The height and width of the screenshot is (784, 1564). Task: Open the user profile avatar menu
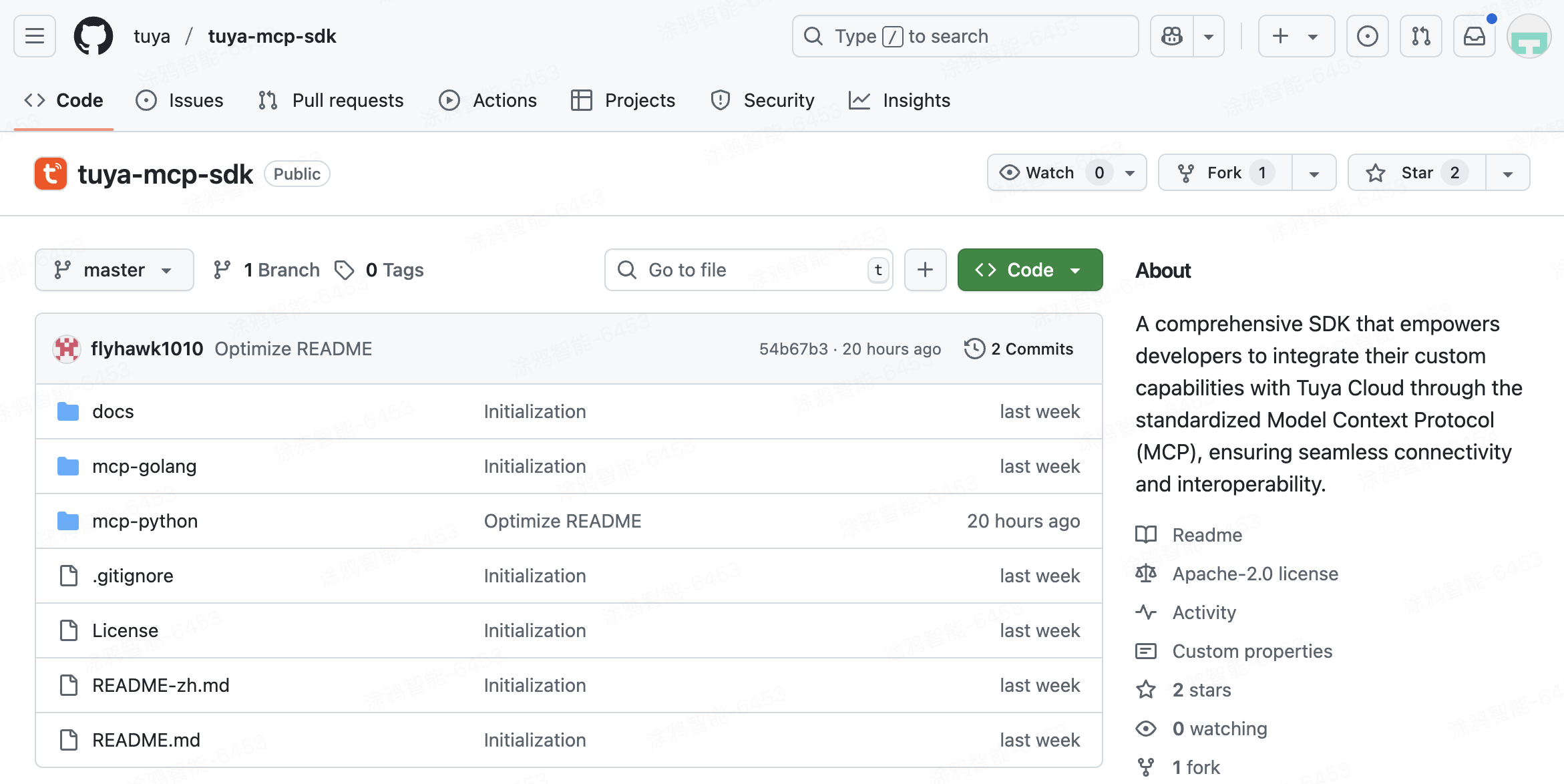click(1529, 36)
